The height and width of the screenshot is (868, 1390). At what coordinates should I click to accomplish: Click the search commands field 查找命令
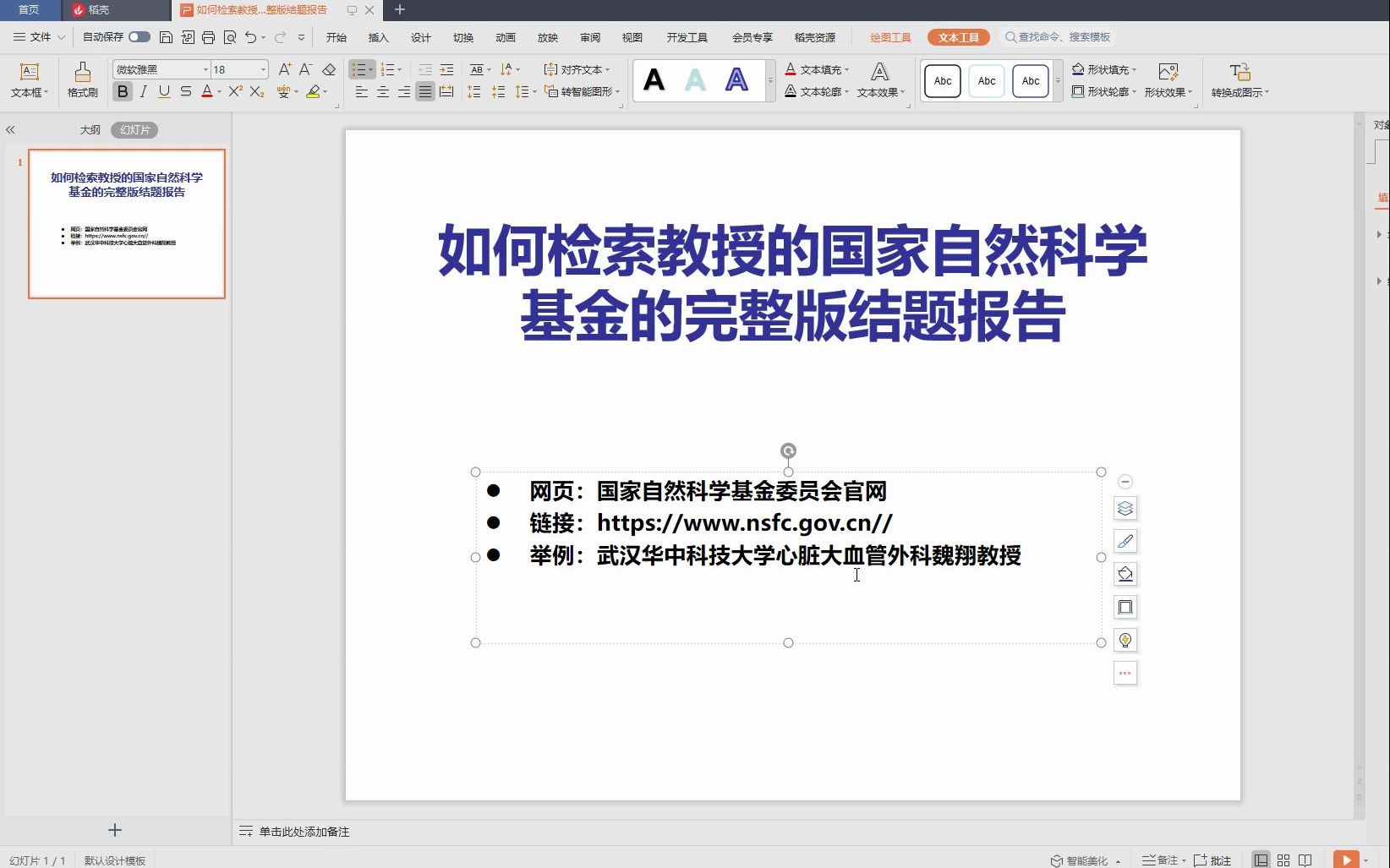(1058, 37)
